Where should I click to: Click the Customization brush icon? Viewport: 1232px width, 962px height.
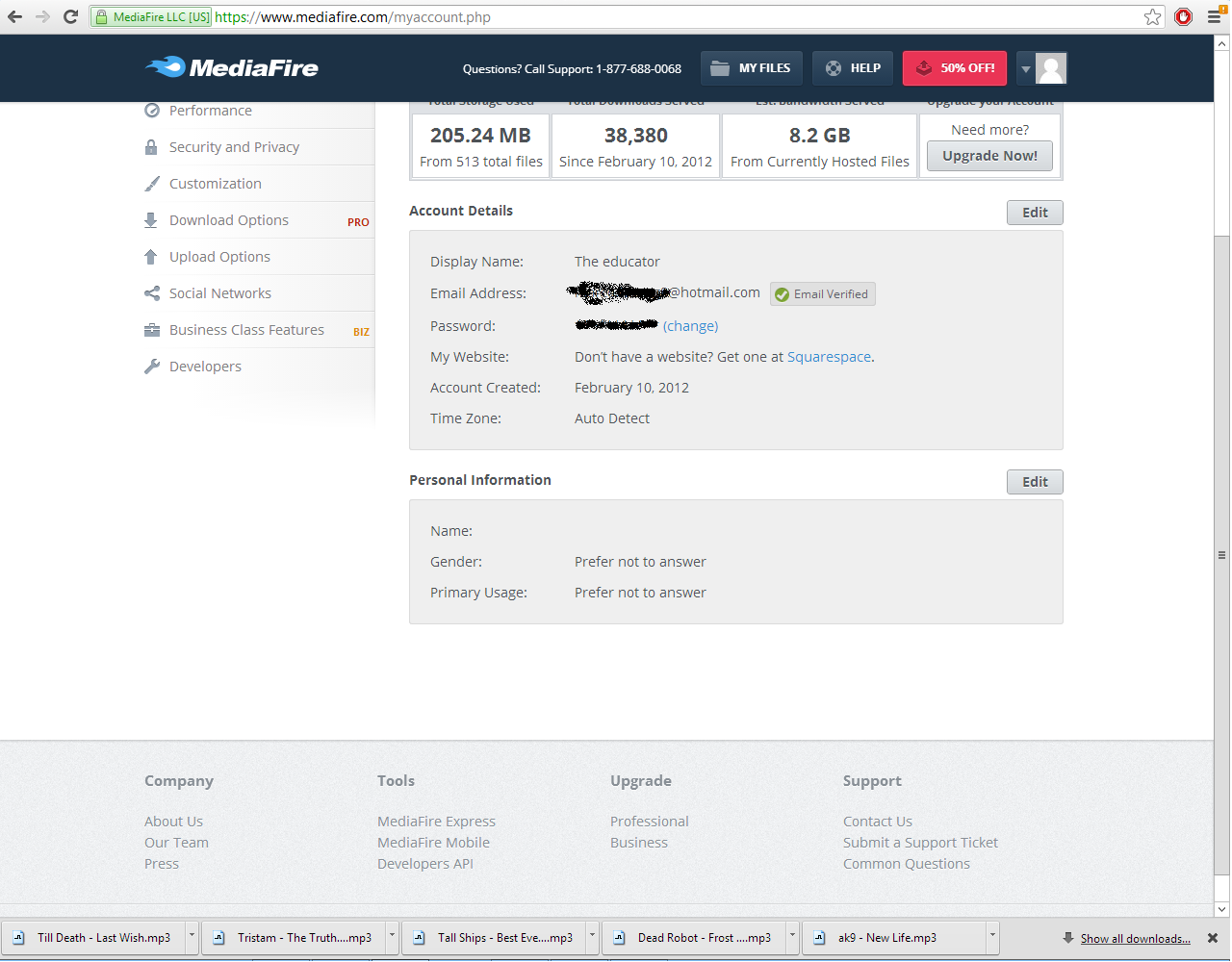[152, 184]
